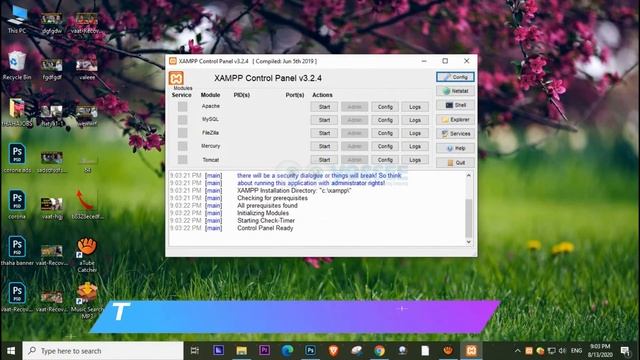Image resolution: width=640 pixels, height=360 pixels.
Task: Open Google Chrome from the taskbar
Action: click(x=380, y=351)
